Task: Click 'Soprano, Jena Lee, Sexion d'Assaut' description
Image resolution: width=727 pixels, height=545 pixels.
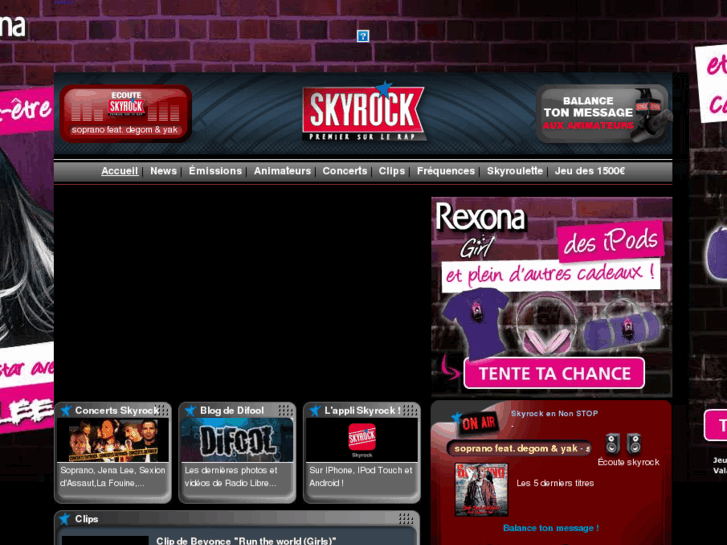Action: pos(113,476)
